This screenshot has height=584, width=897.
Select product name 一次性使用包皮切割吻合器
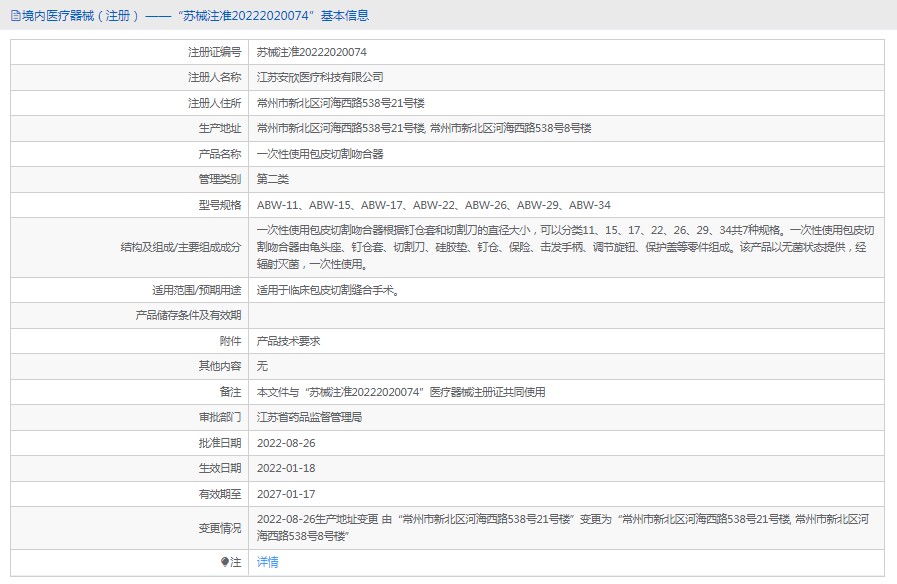coord(320,154)
